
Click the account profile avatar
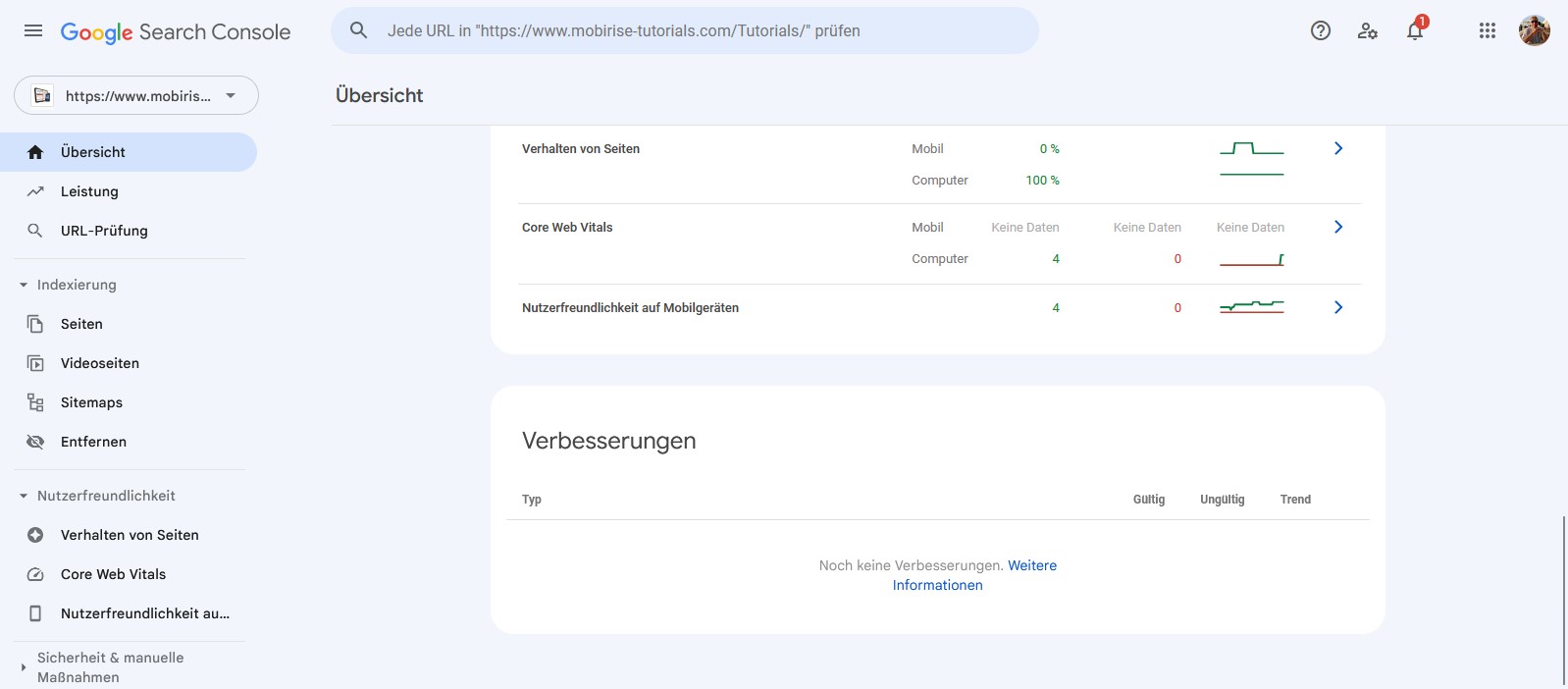pos(1535,30)
